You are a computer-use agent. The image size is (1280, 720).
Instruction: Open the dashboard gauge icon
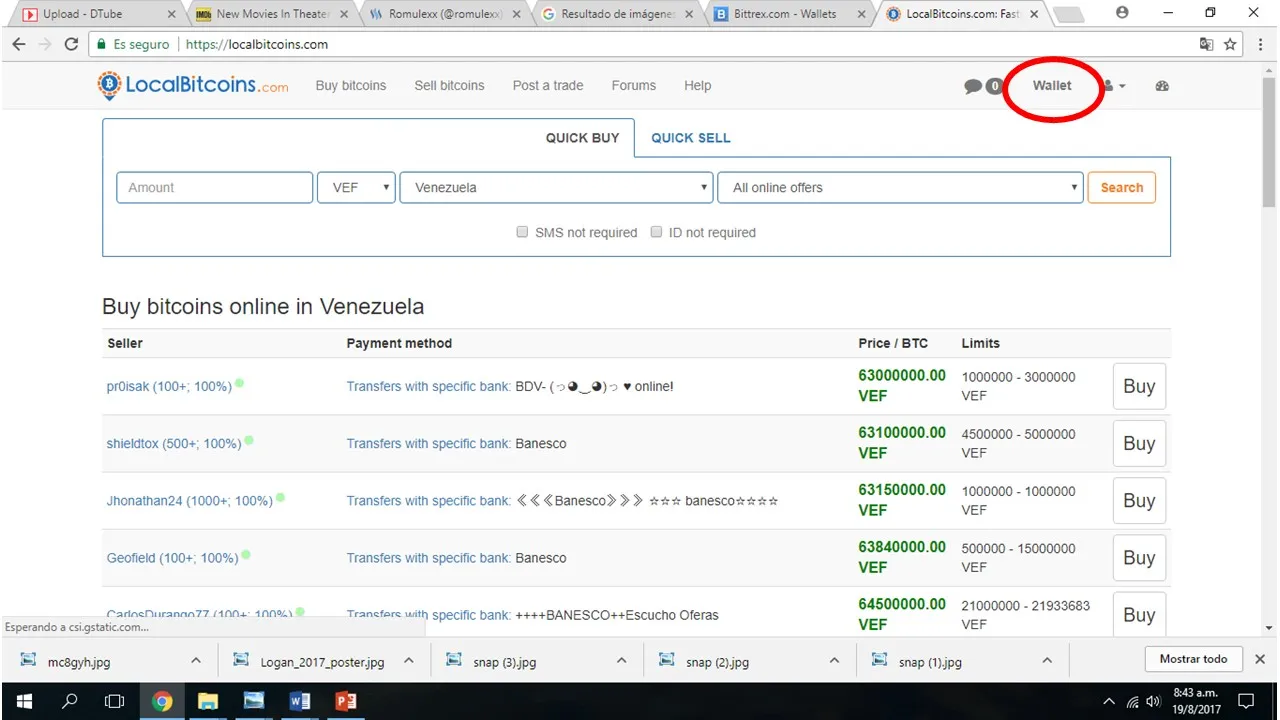(1162, 86)
